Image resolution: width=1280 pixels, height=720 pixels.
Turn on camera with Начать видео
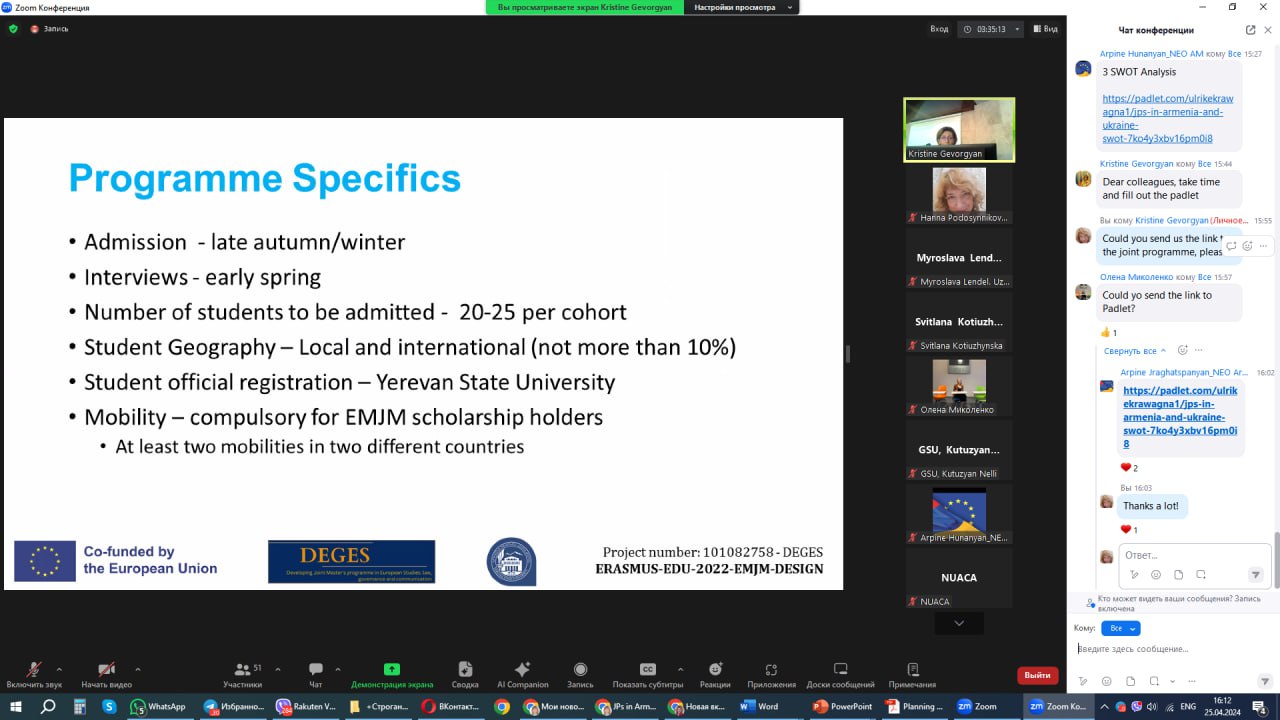106,670
